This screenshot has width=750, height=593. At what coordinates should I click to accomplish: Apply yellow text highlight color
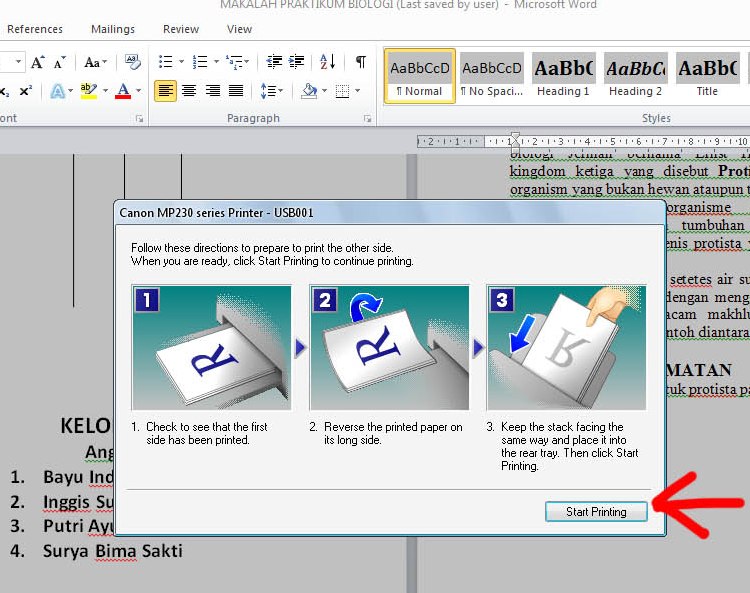(89, 91)
